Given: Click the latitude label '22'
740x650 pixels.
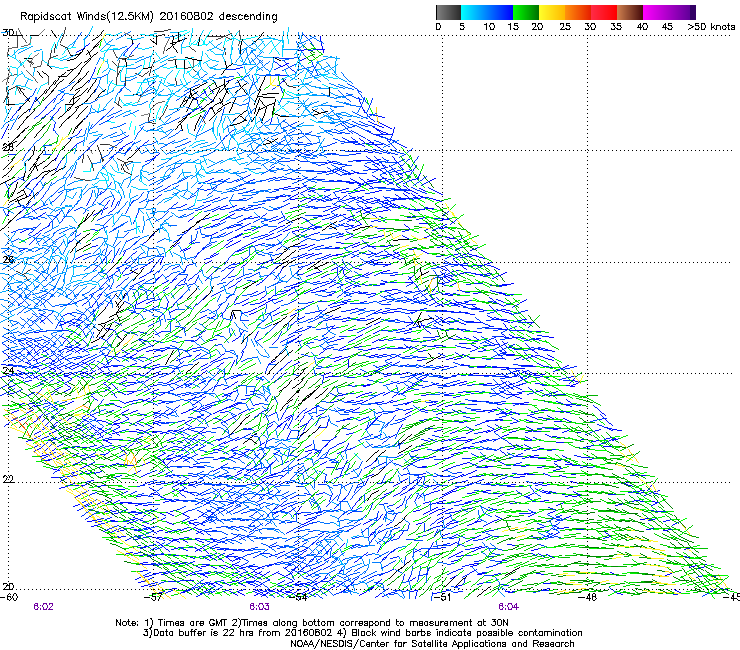Looking at the screenshot, I should coord(8,479).
